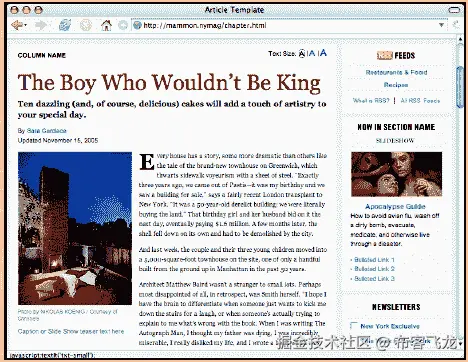Click the Stop loading icon
The image size is (468, 362).
tap(86, 25)
